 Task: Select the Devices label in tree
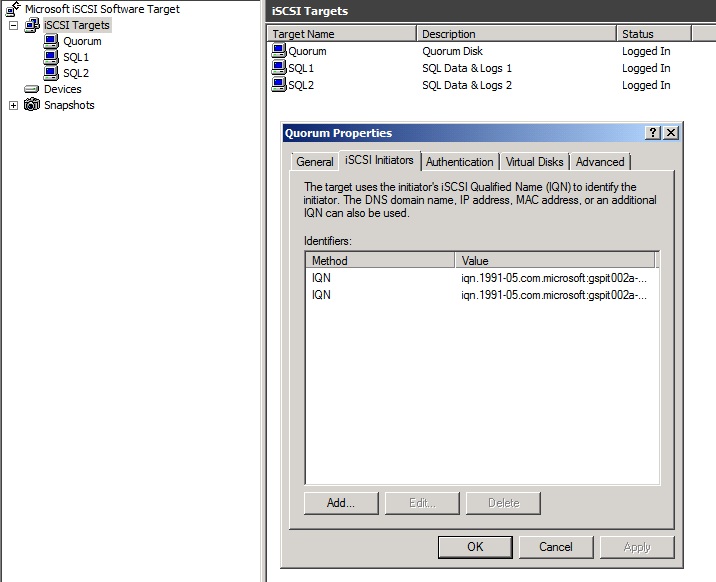tap(63, 89)
